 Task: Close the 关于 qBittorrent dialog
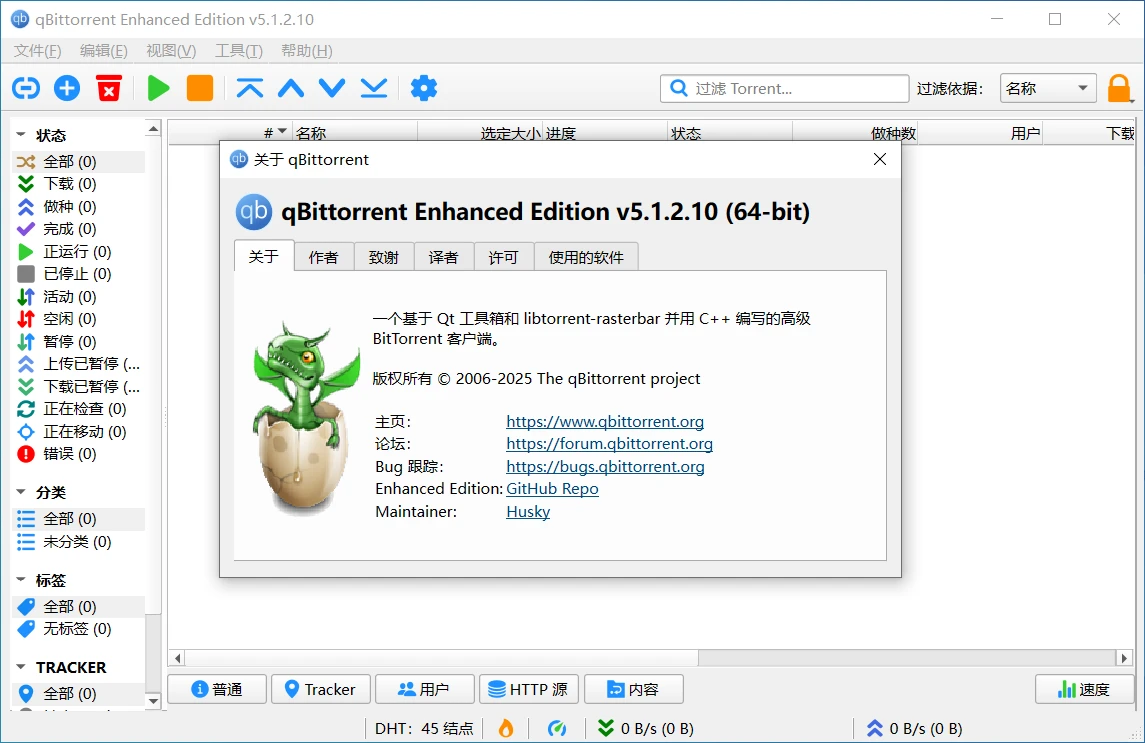coord(880,159)
